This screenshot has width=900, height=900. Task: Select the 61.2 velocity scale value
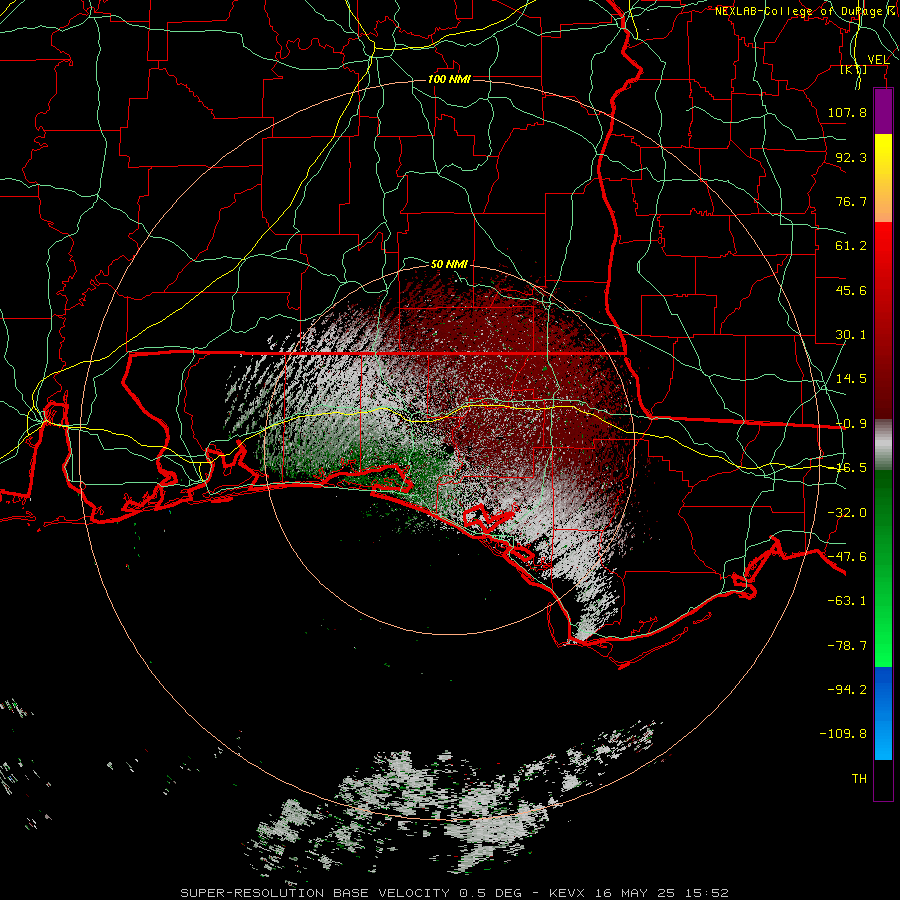pos(851,246)
